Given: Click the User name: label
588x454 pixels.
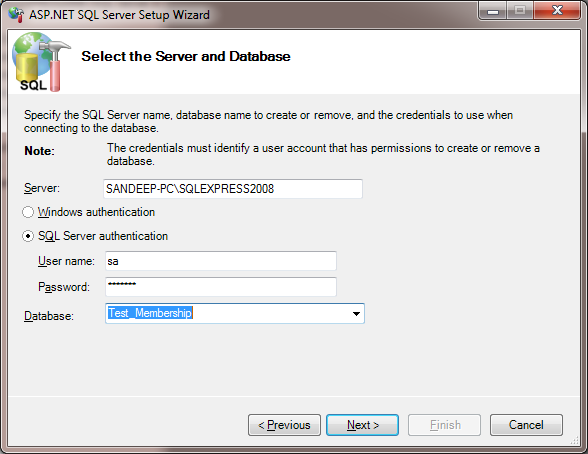Looking at the screenshot, I should (x=66, y=261).
